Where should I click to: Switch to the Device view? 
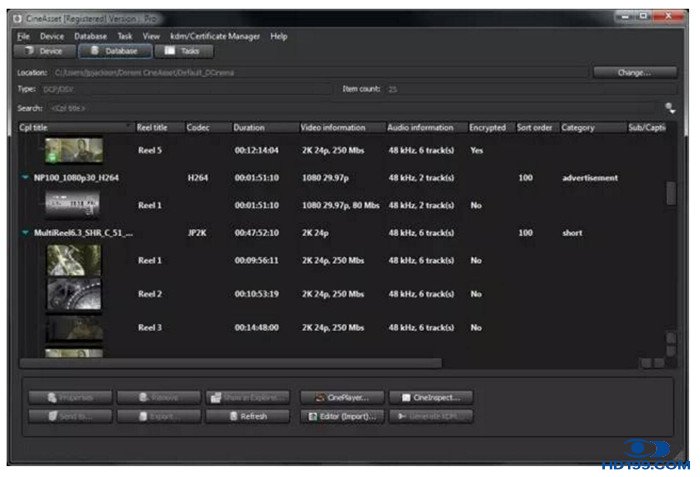click(x=43, y=50)
